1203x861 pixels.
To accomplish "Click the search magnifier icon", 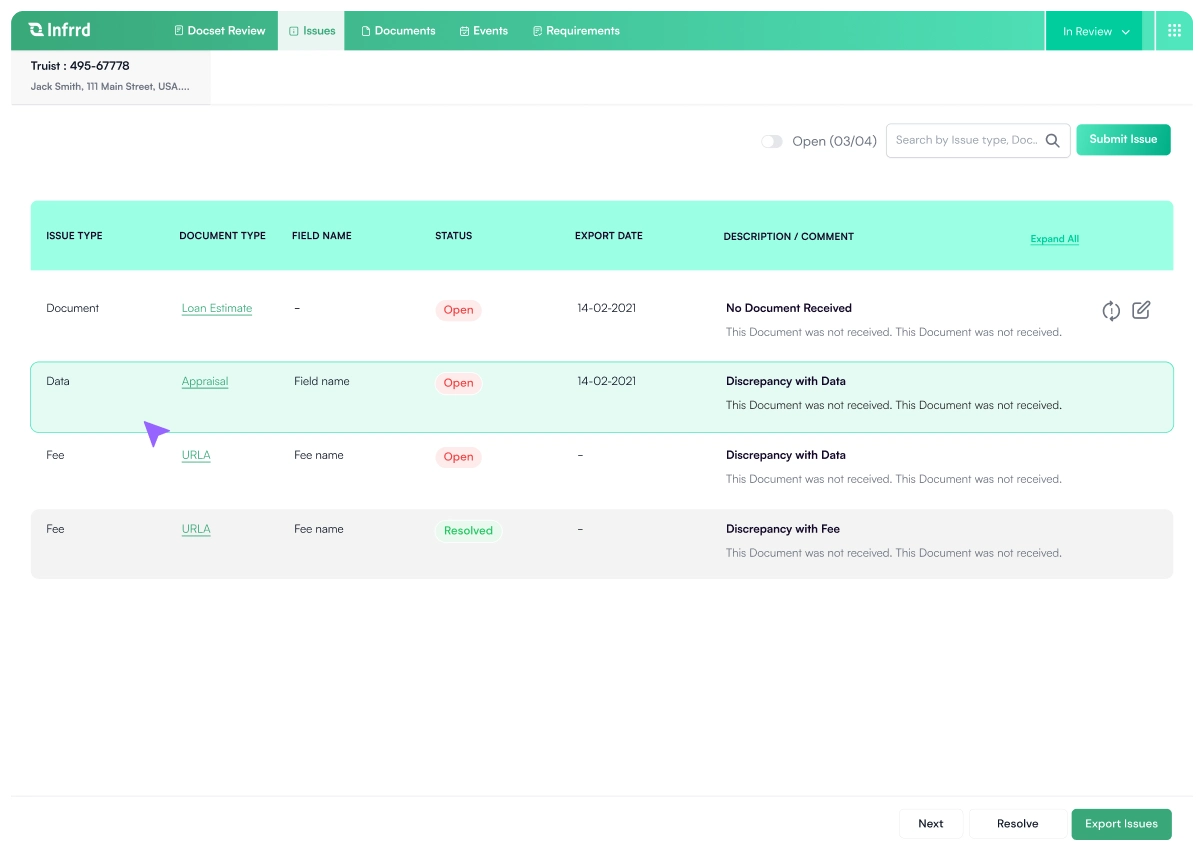I will [x=1053, y=141].
